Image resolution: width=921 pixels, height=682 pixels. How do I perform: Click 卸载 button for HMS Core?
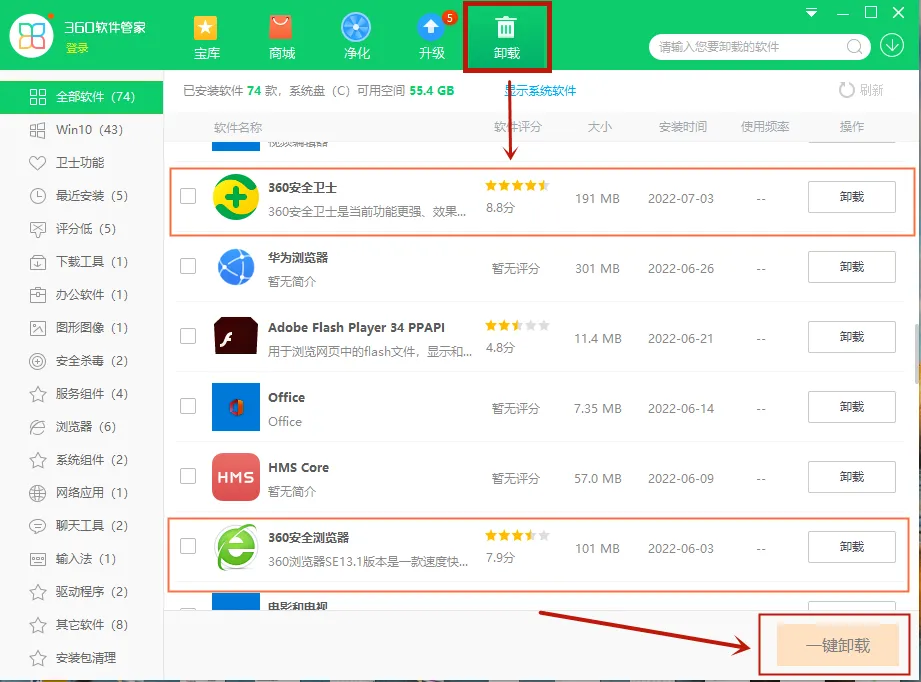click(x=852, y=476)
